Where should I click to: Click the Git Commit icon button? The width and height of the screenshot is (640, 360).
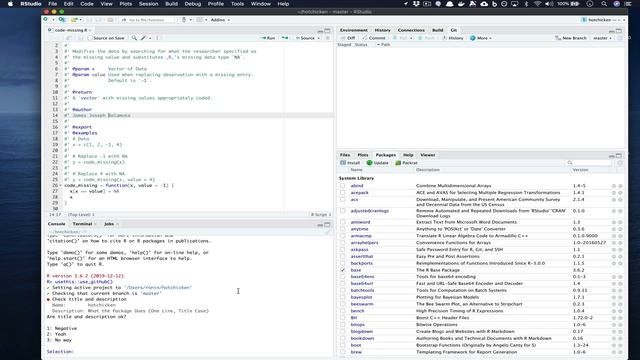[x=374, y=38]
